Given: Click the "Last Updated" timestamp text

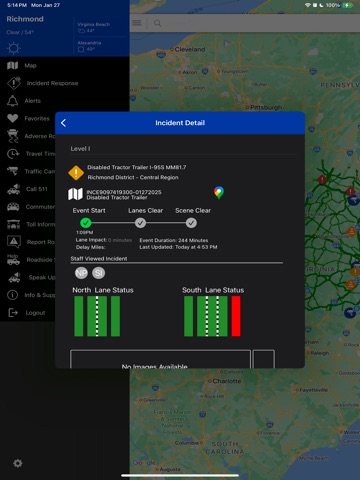Looking at the screenshot, I should pos(178,247).
